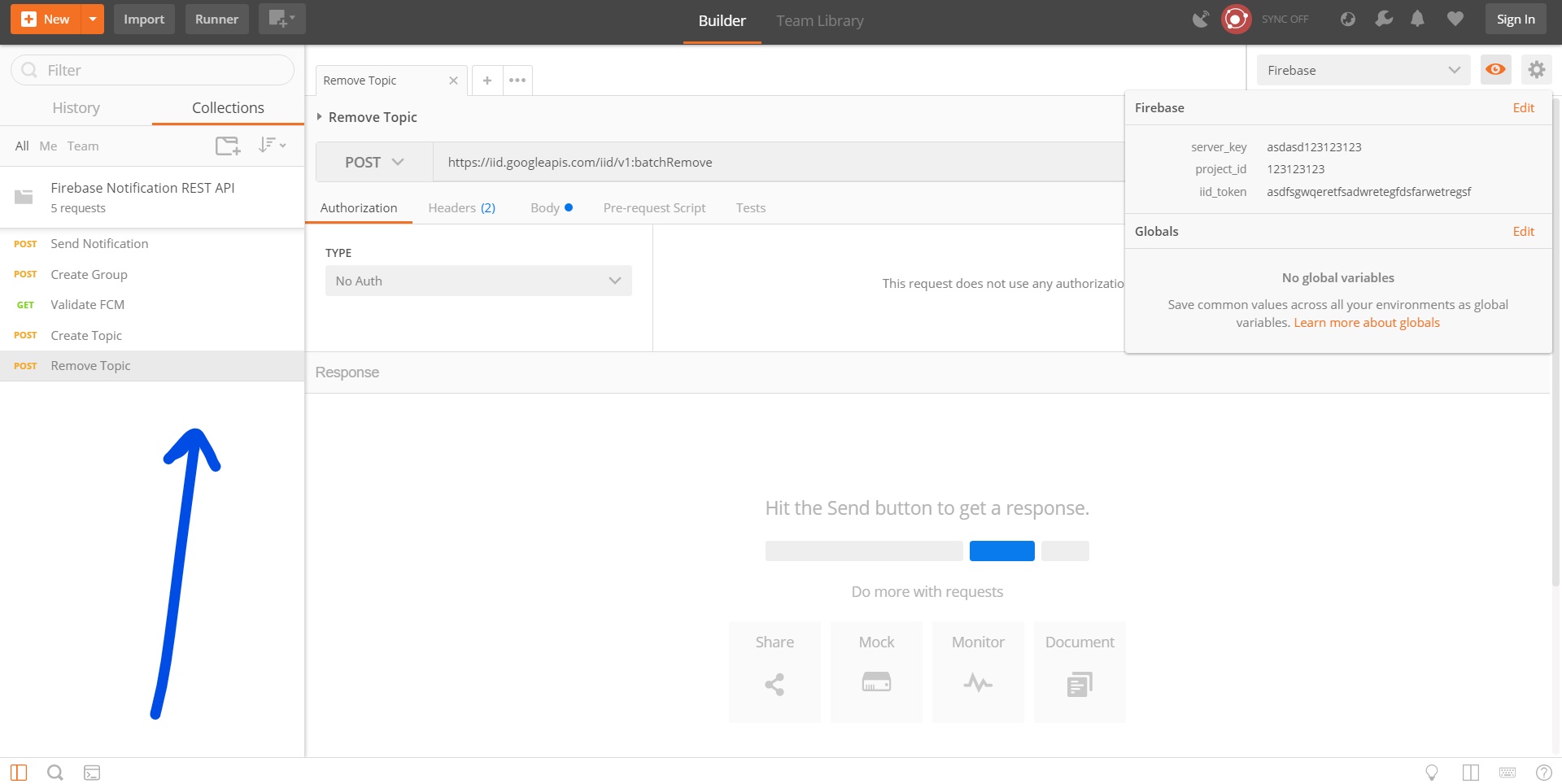1562x784 pixels.
Task: Open the Headers (2) tab
Action: click(461, 207)
